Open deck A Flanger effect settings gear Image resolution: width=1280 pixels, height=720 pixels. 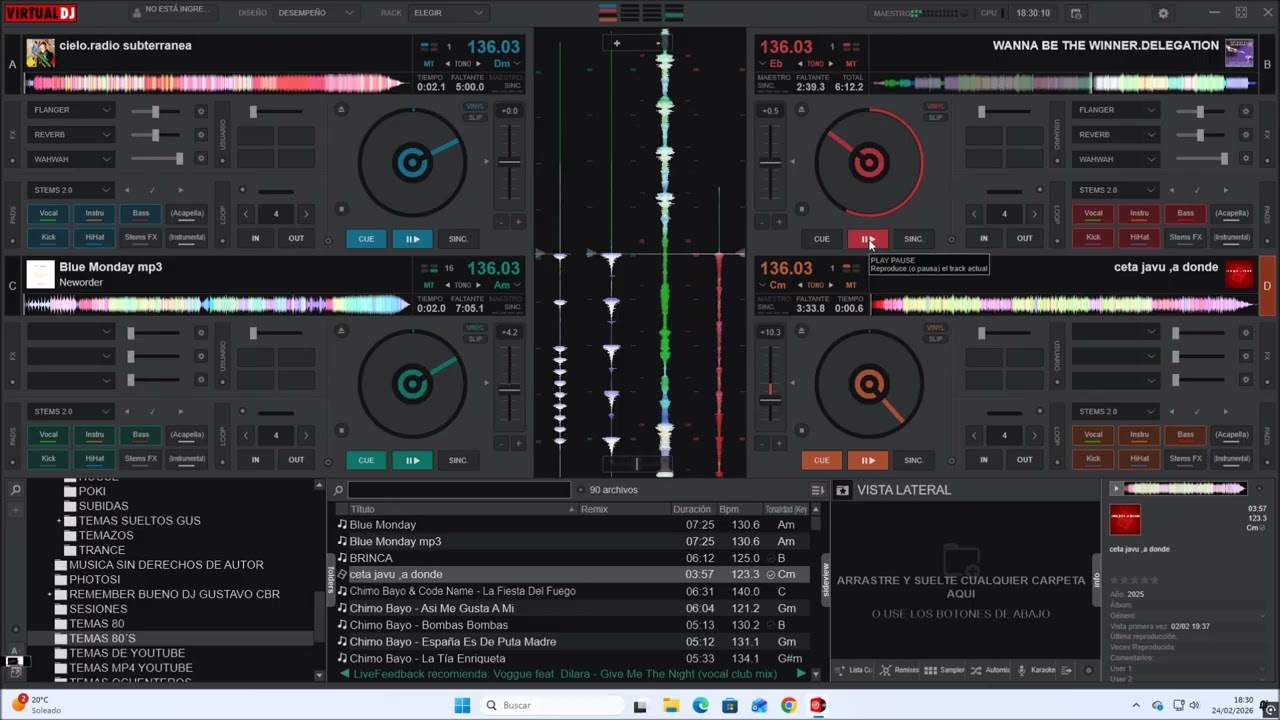201,111
